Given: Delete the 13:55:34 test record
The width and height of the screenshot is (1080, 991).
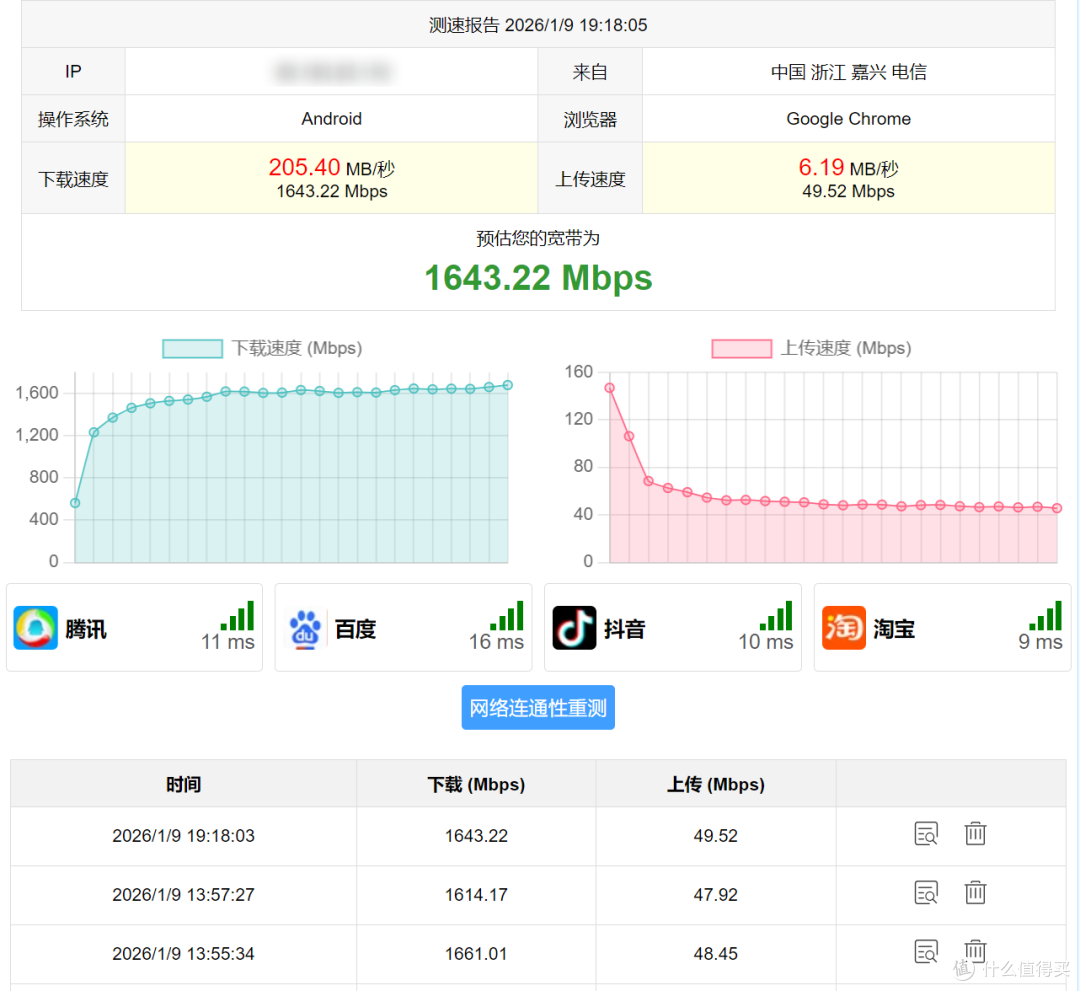Looking at the screenshot, I should tap(975, 951).
